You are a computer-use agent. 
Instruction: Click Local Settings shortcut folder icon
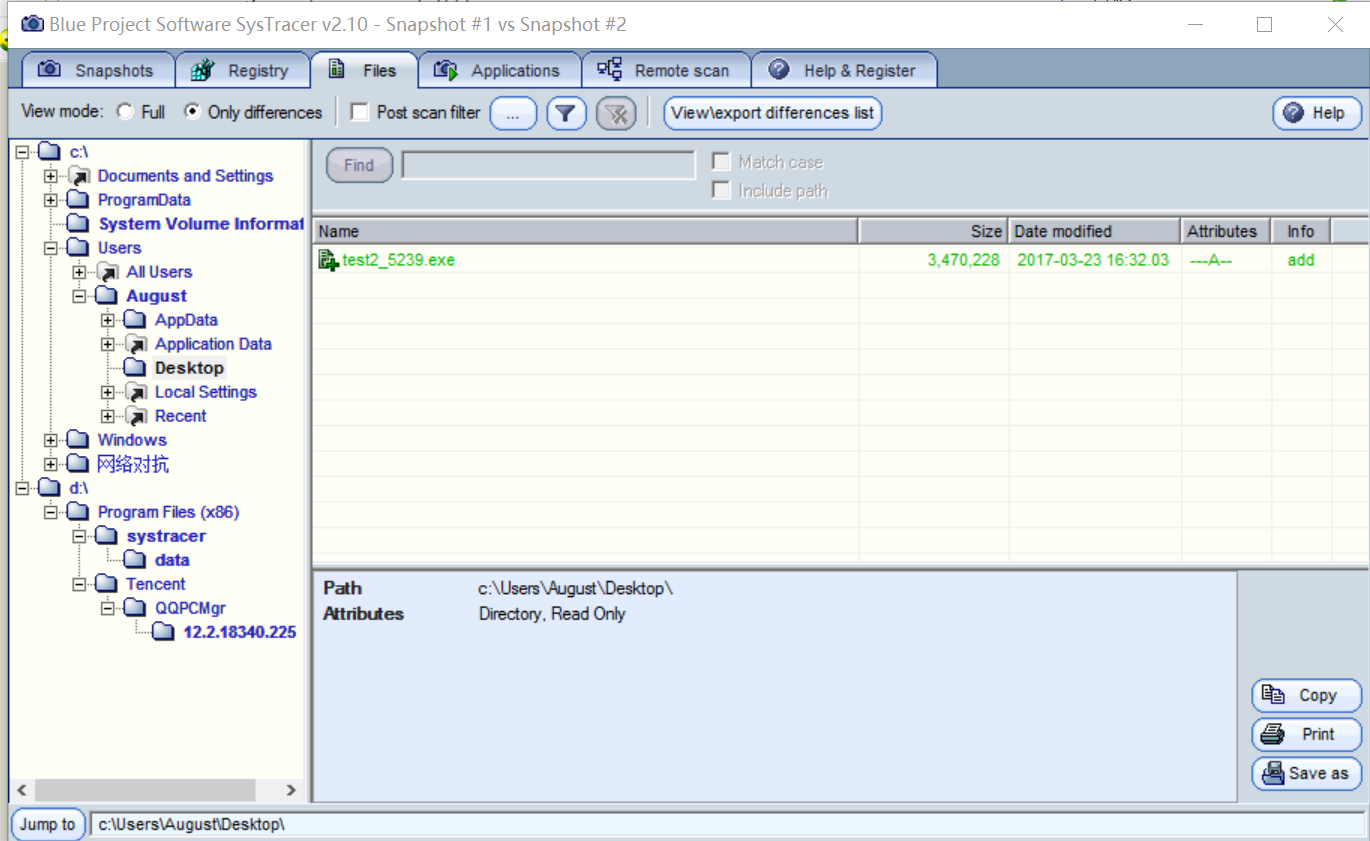[x=135, y=392]
